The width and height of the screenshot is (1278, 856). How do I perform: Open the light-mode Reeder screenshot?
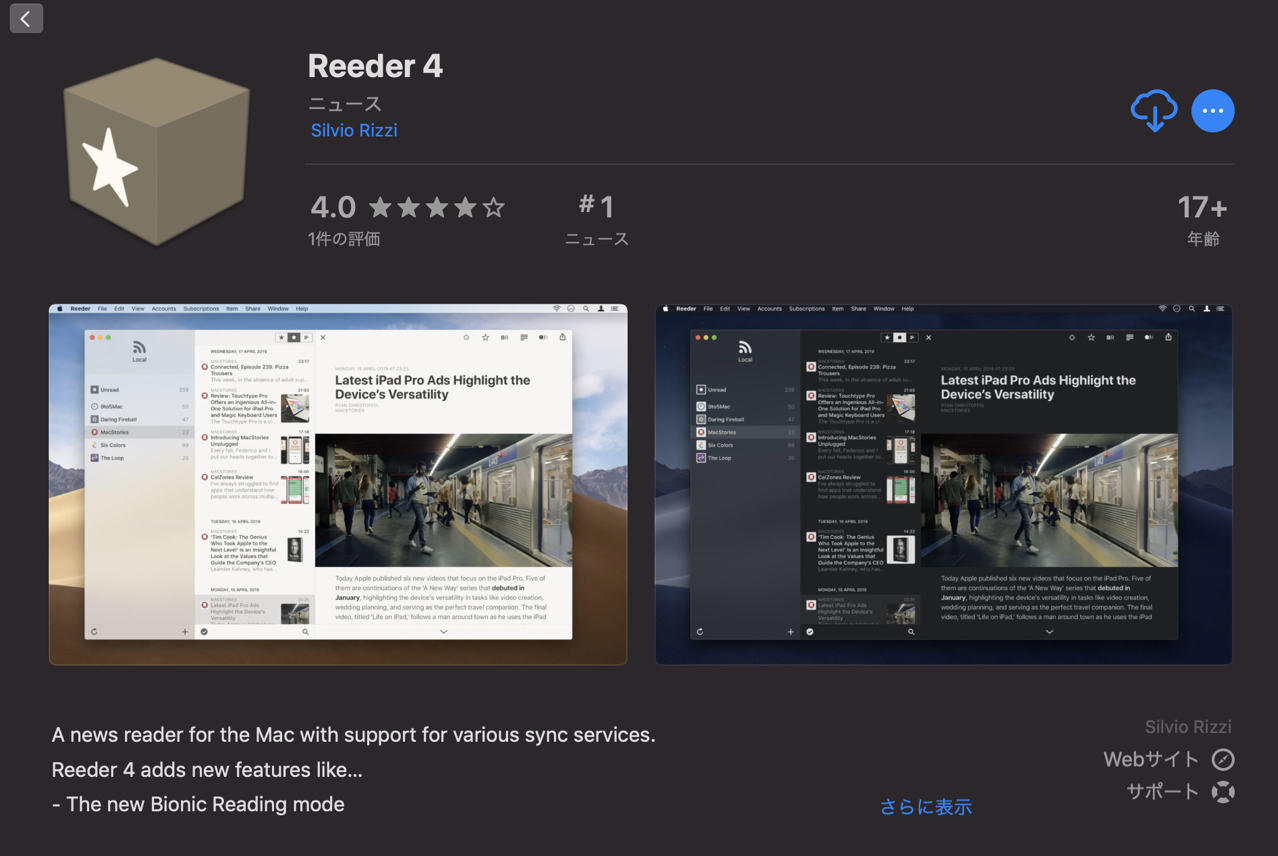click(338, 484)
